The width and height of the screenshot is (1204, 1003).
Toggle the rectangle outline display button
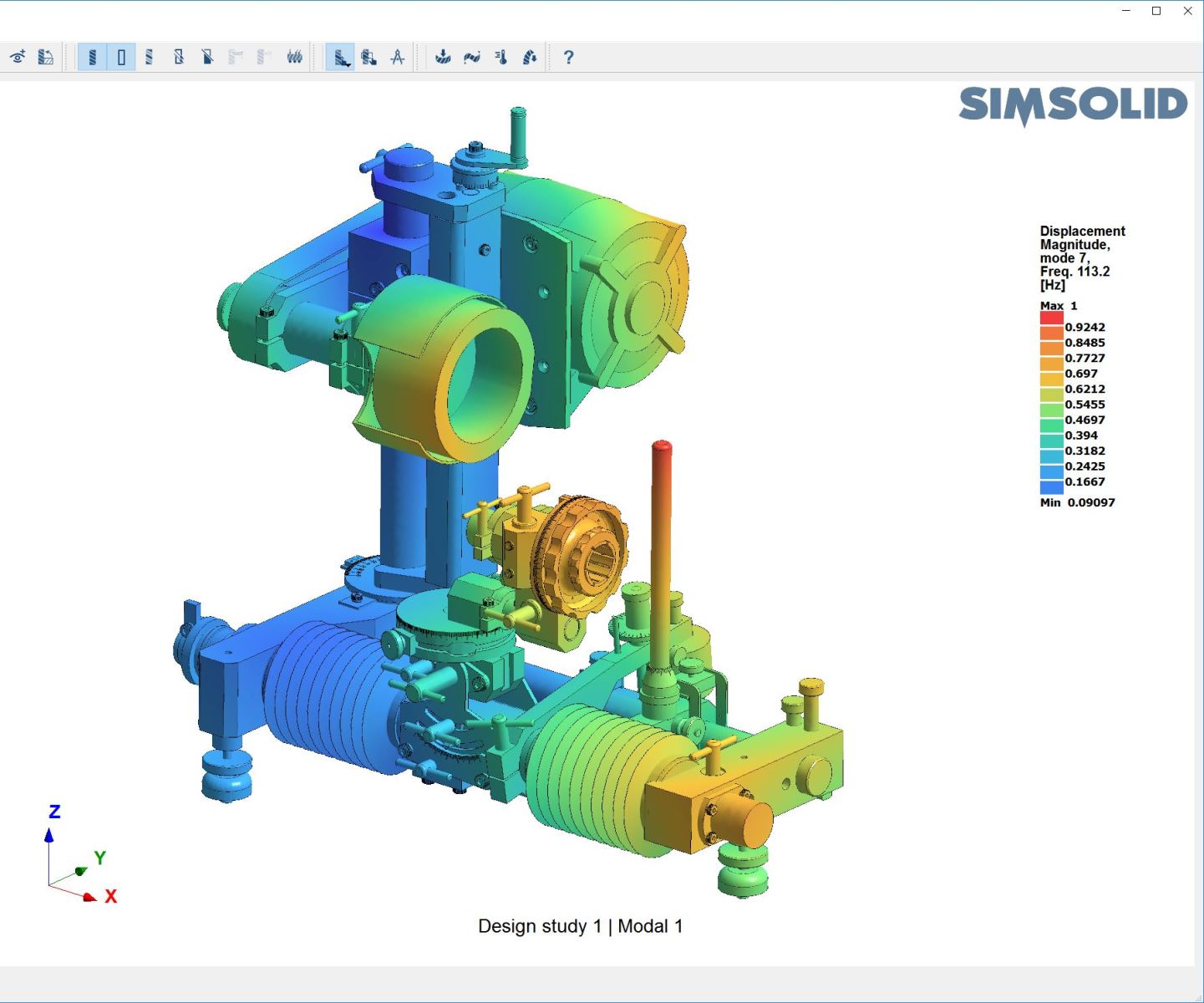click(x=121, y=57)
